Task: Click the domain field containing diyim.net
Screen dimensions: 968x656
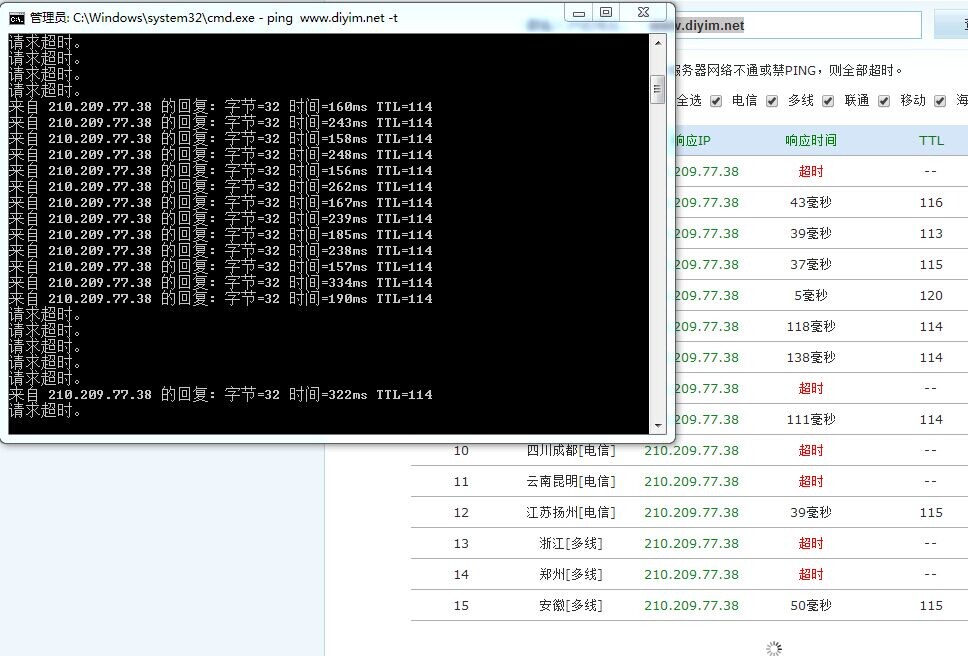Action: click(796, 25)
